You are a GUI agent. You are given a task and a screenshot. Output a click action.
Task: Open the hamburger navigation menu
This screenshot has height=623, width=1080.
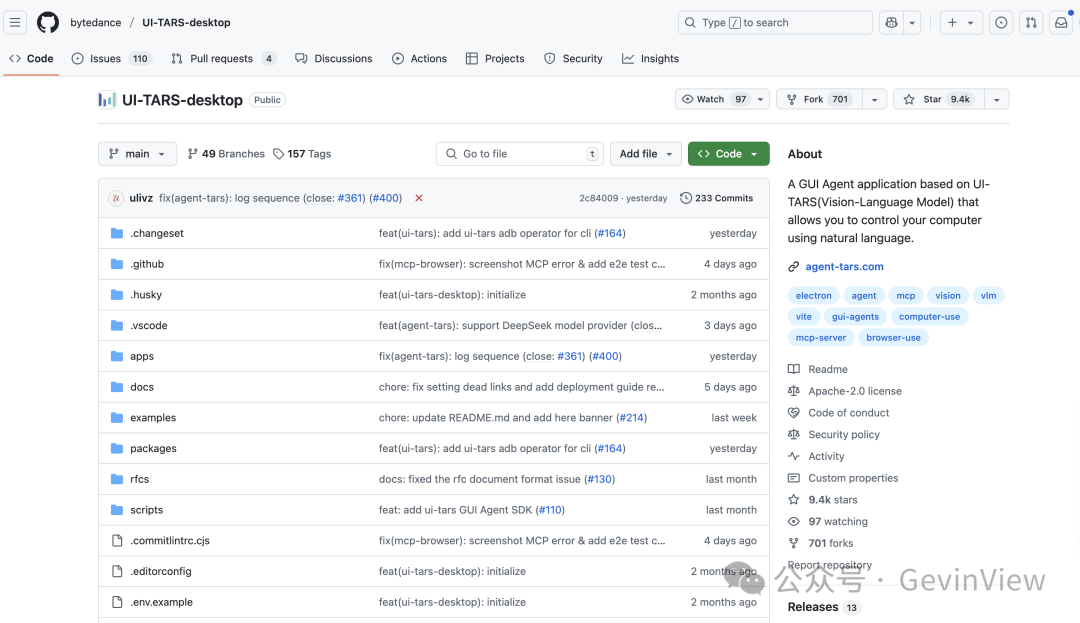pos(14,23)
